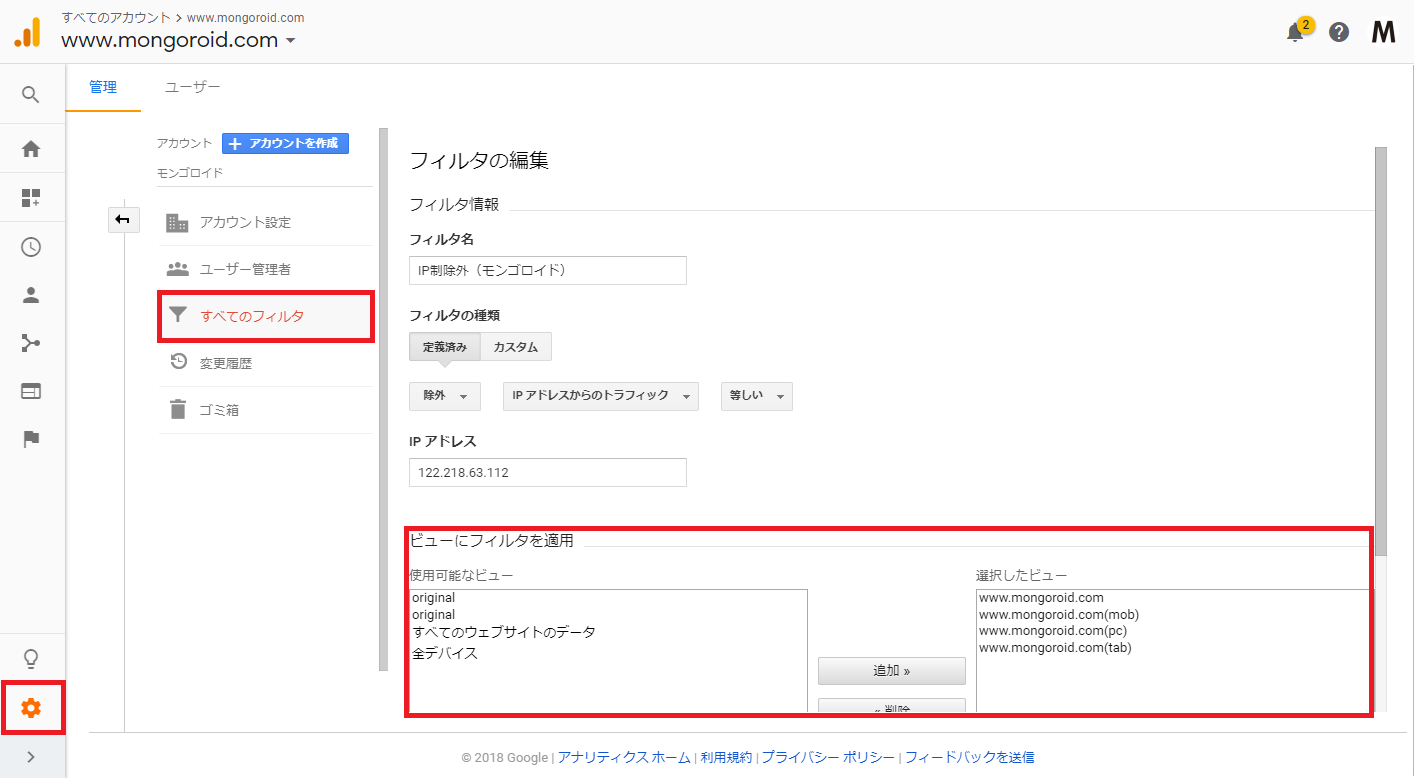Open the プライバシー ポリシー footer link
The width and height of the screenshot is (1414, 778).
pos(828,757)
